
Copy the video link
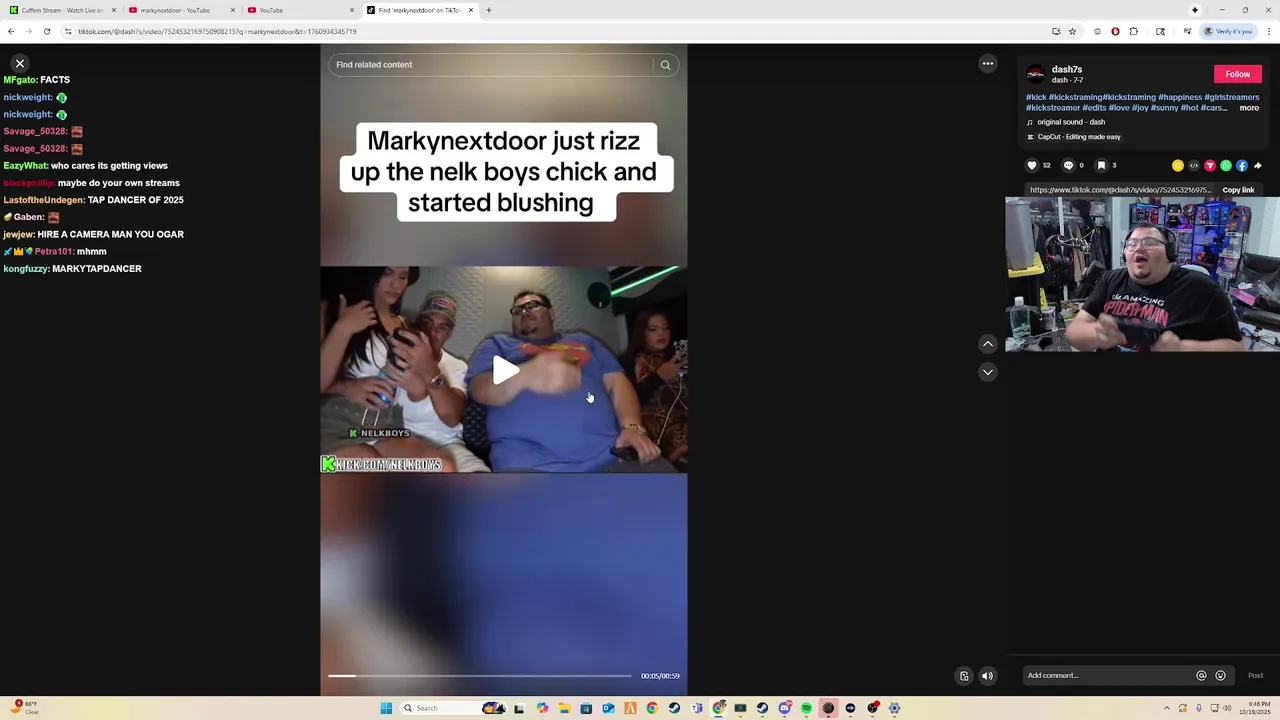pyautogui.click(x=1238, y=190)
